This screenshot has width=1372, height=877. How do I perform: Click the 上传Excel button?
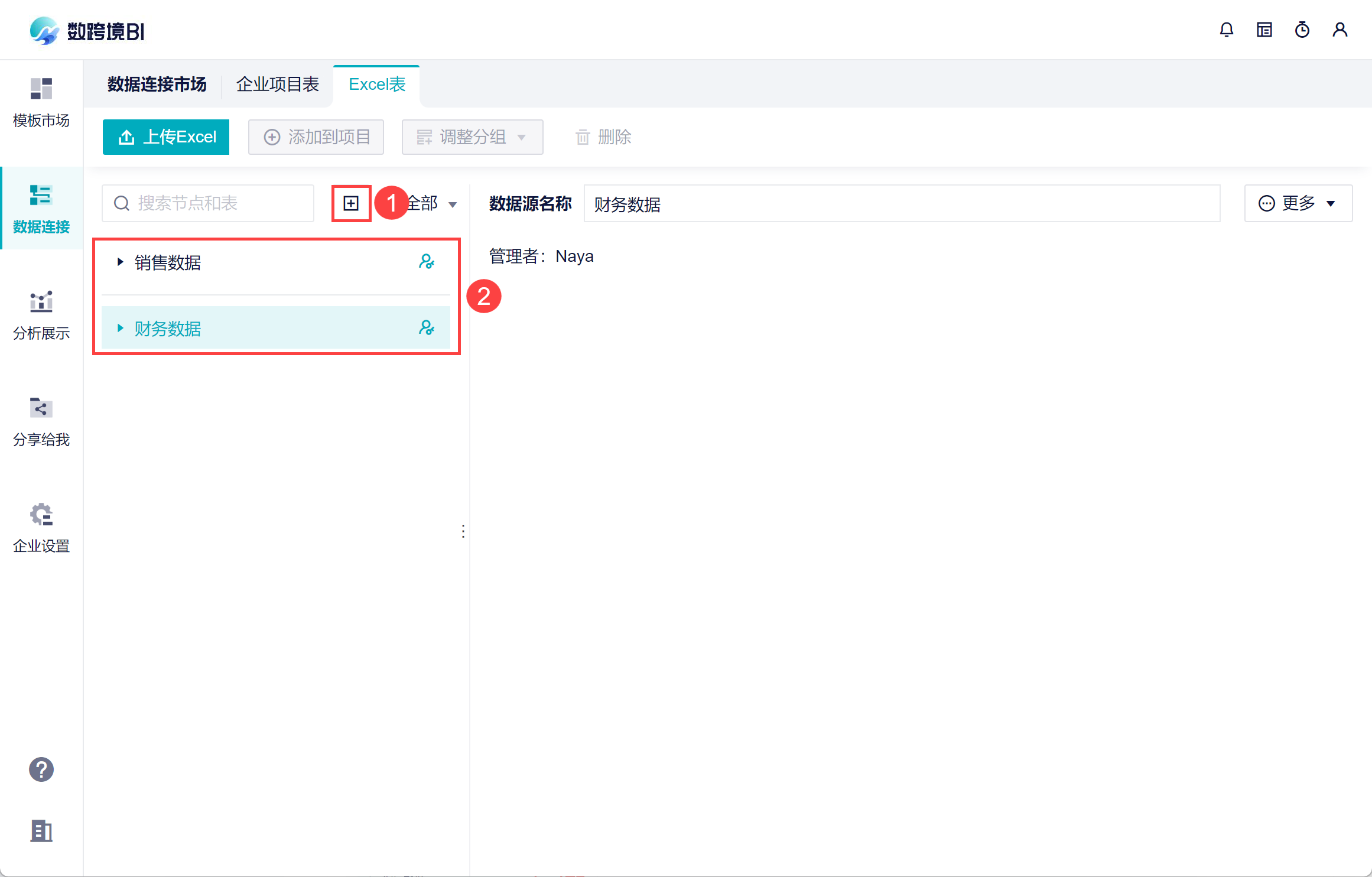[166, 137]
